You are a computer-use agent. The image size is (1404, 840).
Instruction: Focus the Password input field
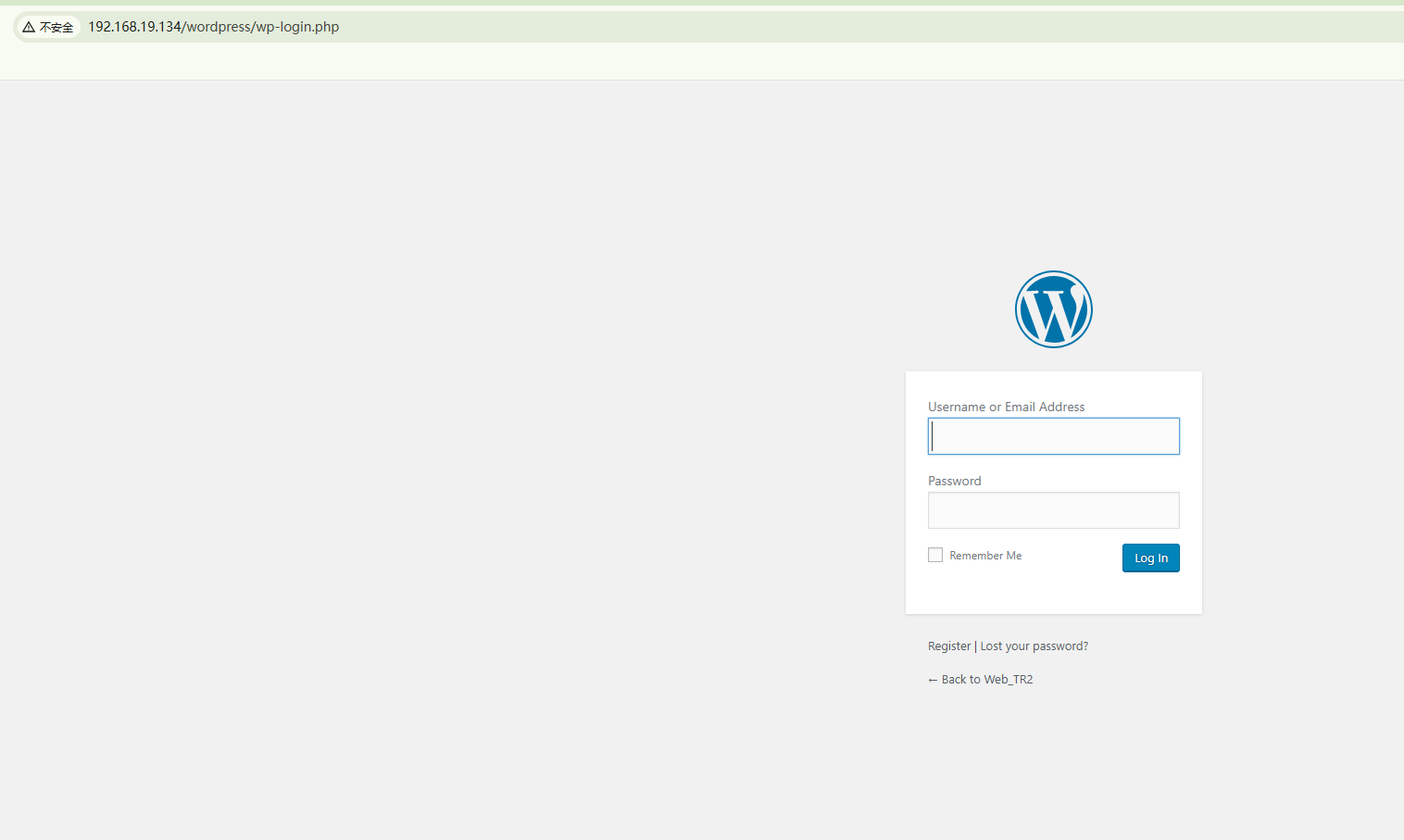(x=1053, y=510)
